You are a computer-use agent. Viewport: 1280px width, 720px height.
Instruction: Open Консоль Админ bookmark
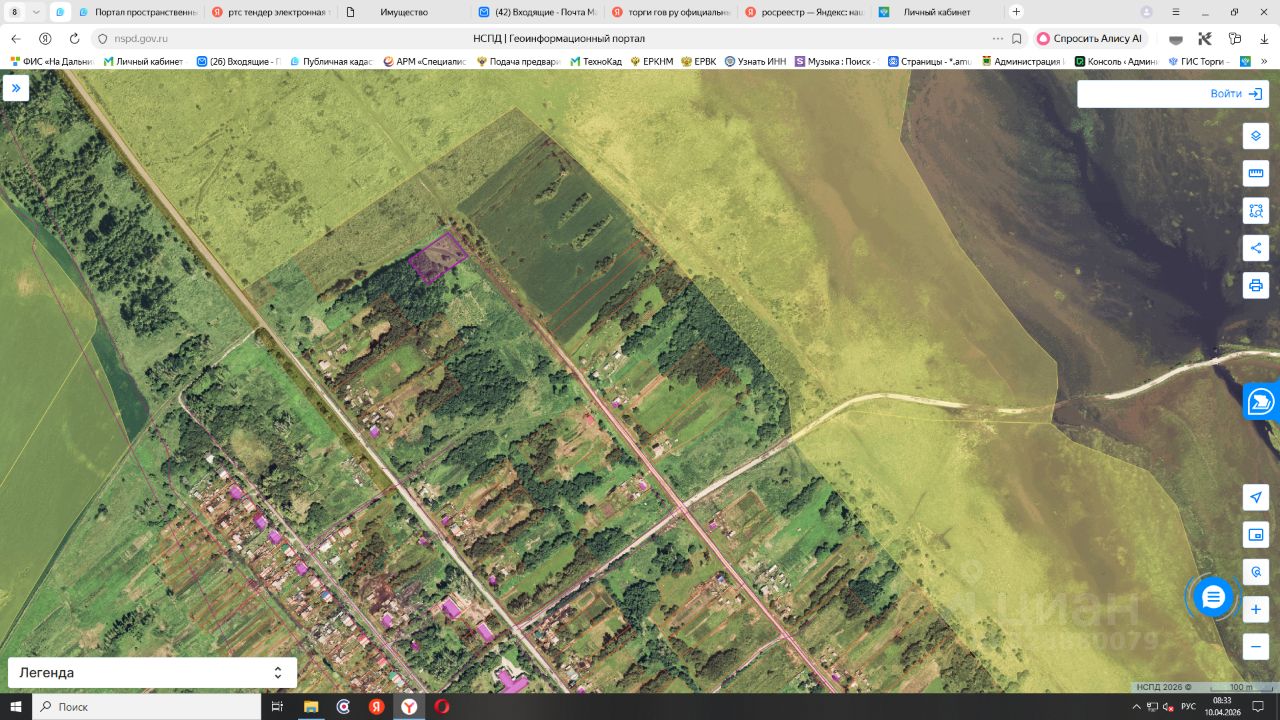coord(1116,61)
